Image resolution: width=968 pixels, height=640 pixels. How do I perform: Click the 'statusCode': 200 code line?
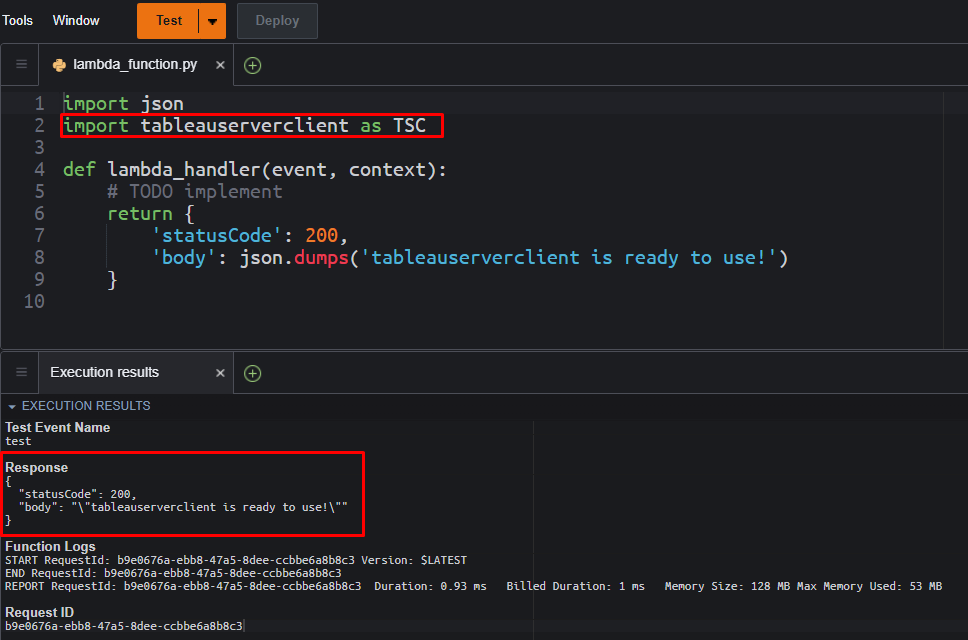pyautogui.click(x=250, y=235)
